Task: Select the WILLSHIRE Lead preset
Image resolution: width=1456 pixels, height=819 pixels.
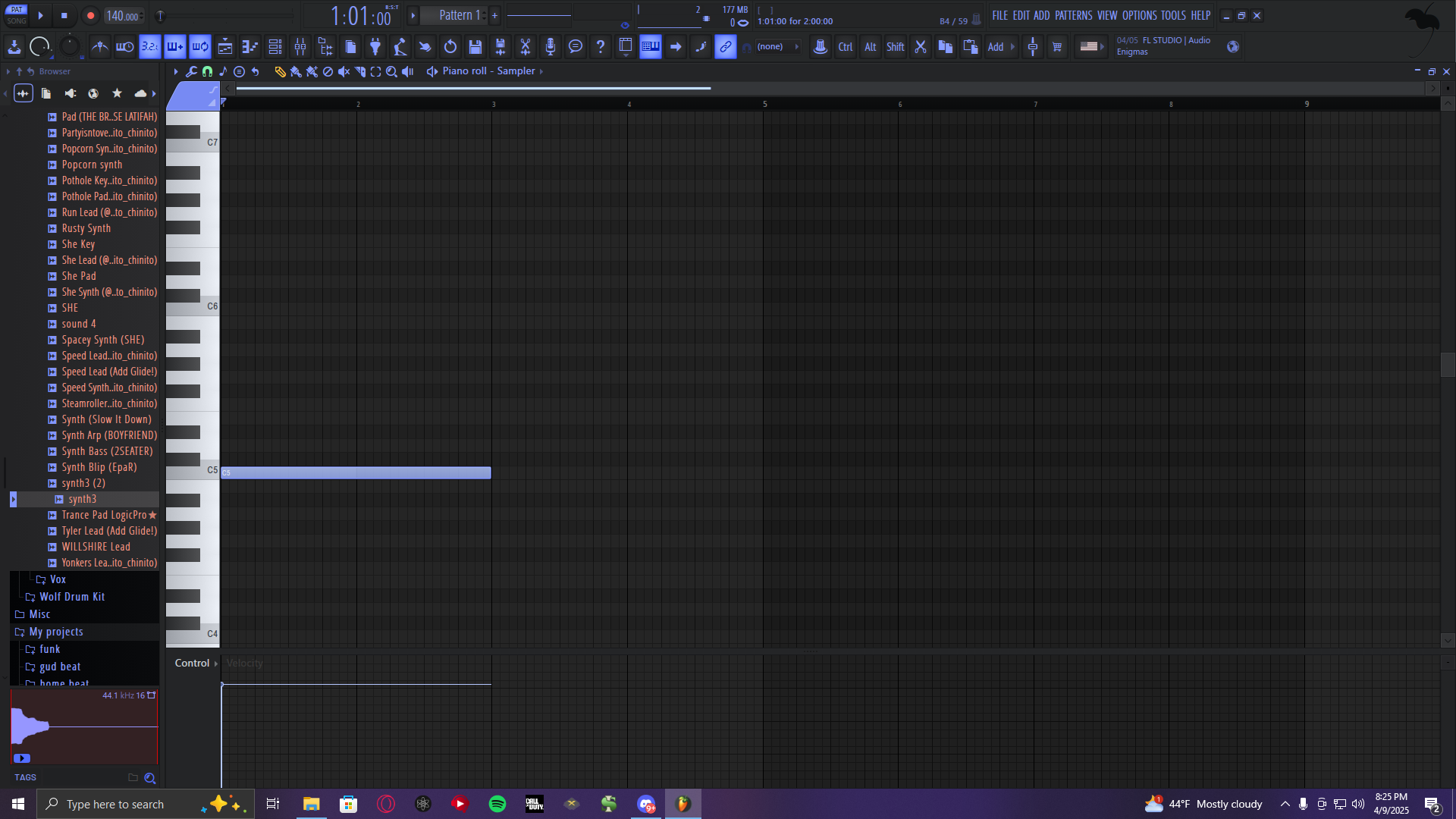Action: click(x=96, y=547)
